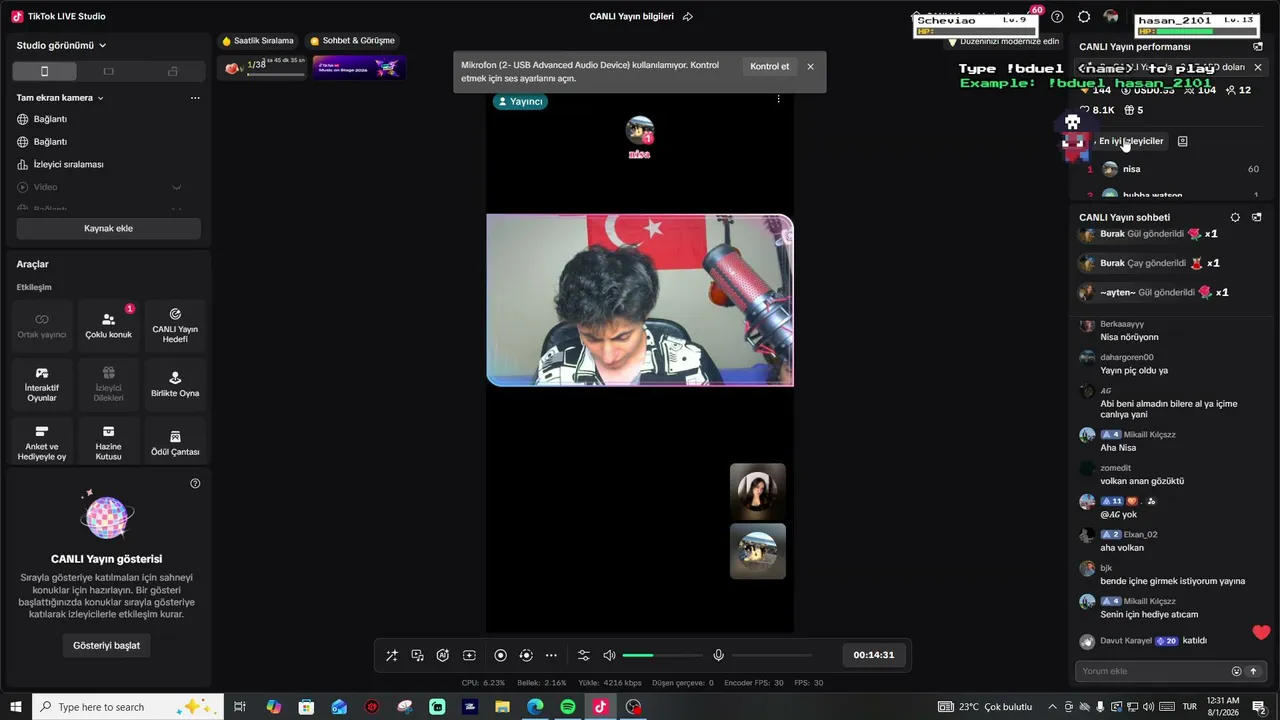Click the taskbar search box
The height and width of the screenshot is (720, 1280).
click(130, 707)
